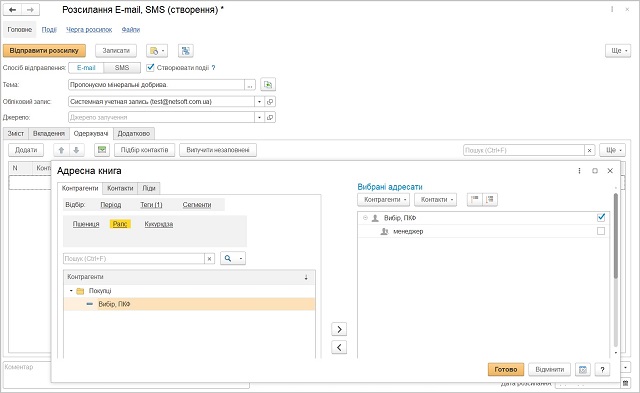Open the Джерело dropdown arrow

260,118
